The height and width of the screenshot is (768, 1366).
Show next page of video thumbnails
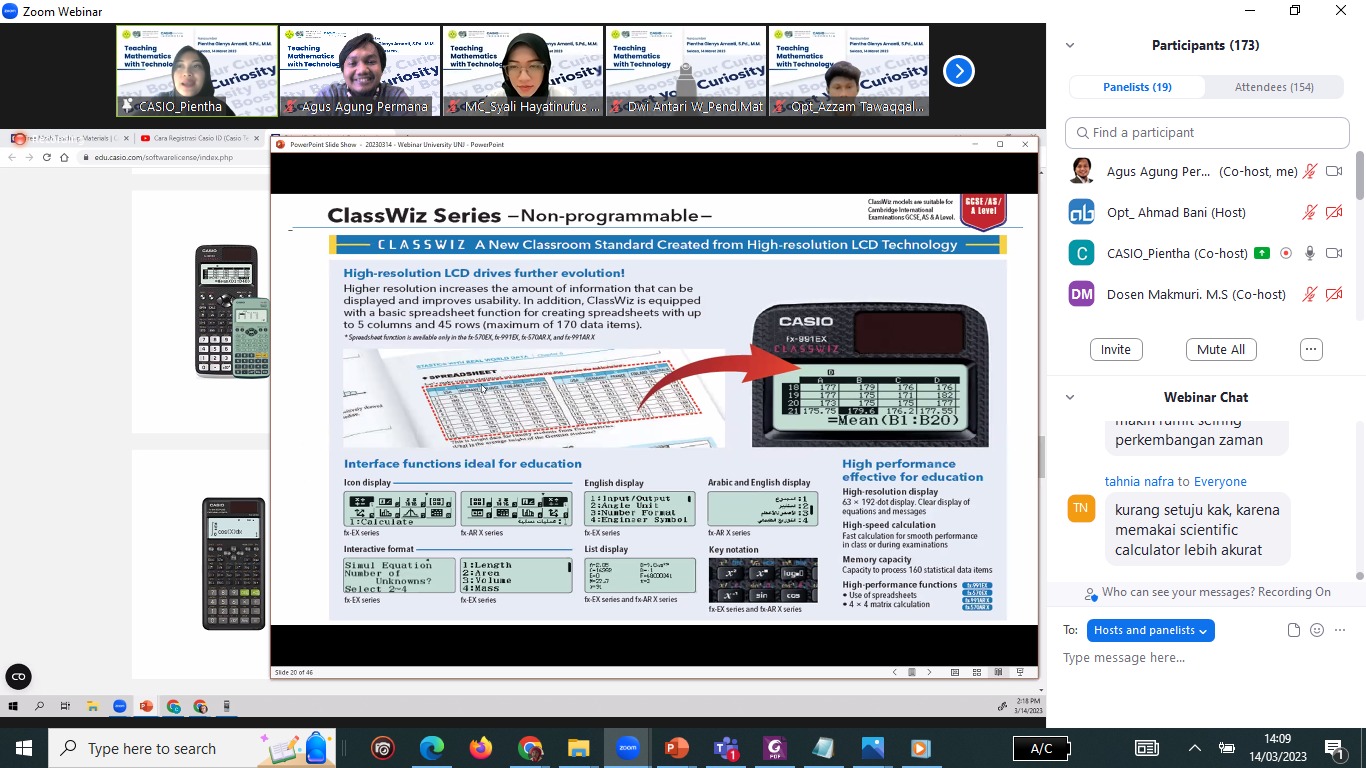958,71
